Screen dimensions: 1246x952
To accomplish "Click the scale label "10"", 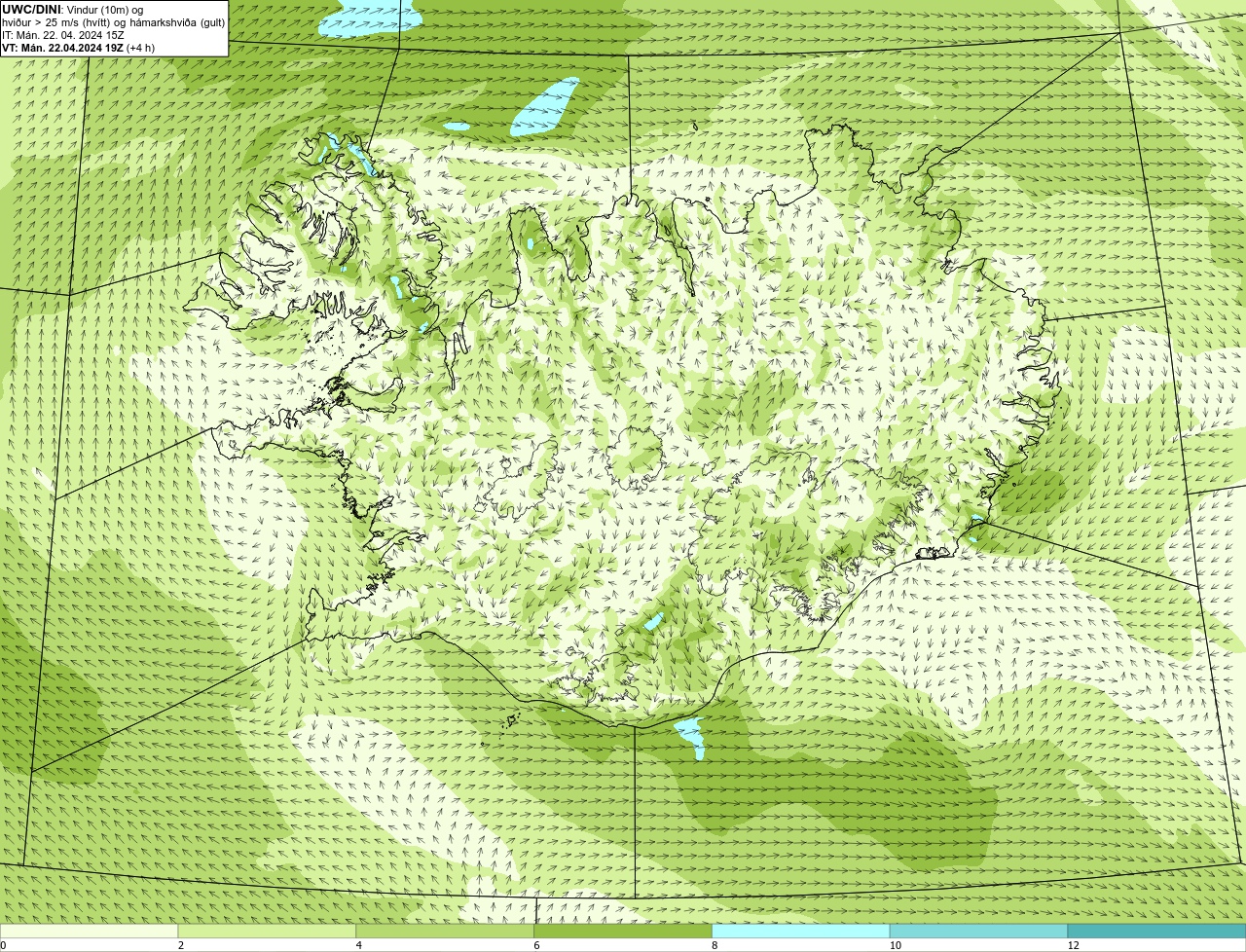I will point(895,945).
